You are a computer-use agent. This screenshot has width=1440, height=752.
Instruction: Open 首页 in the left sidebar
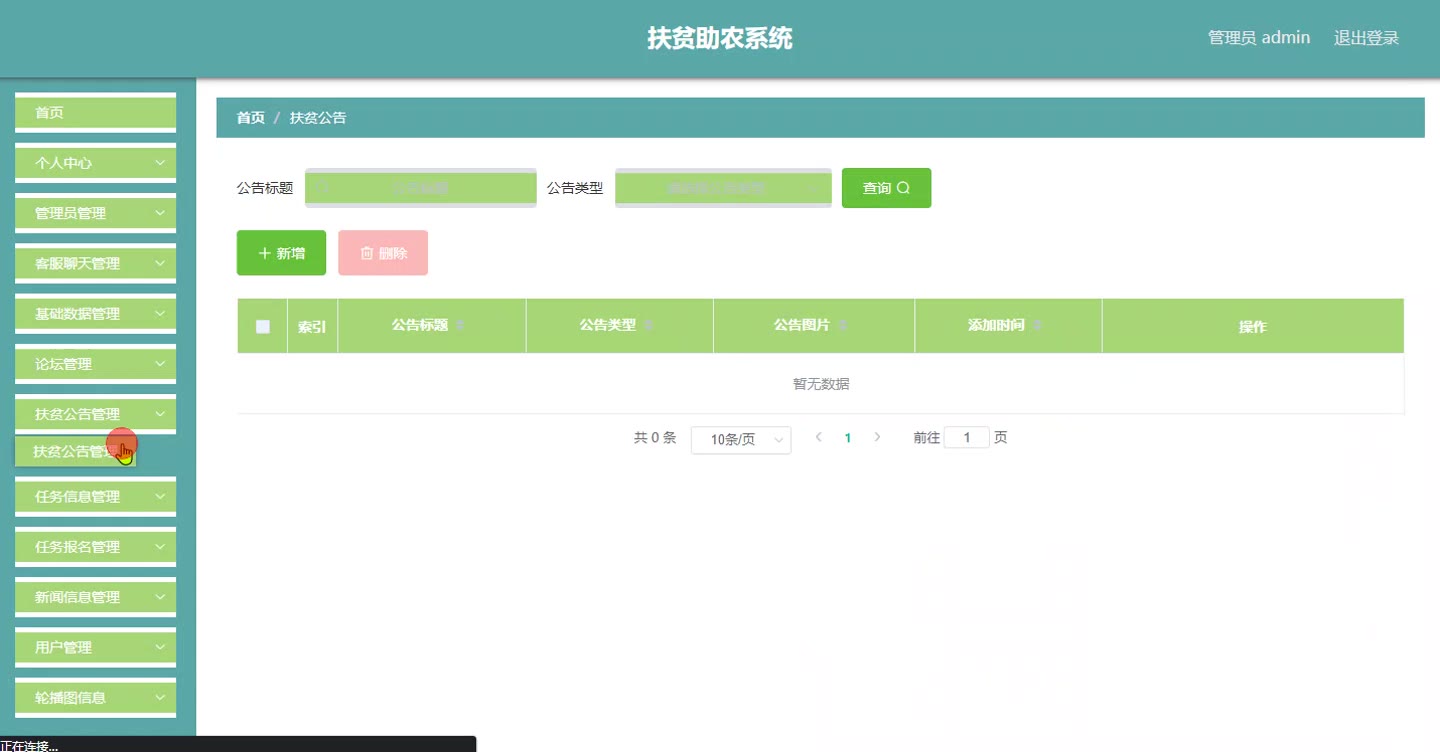96,113
